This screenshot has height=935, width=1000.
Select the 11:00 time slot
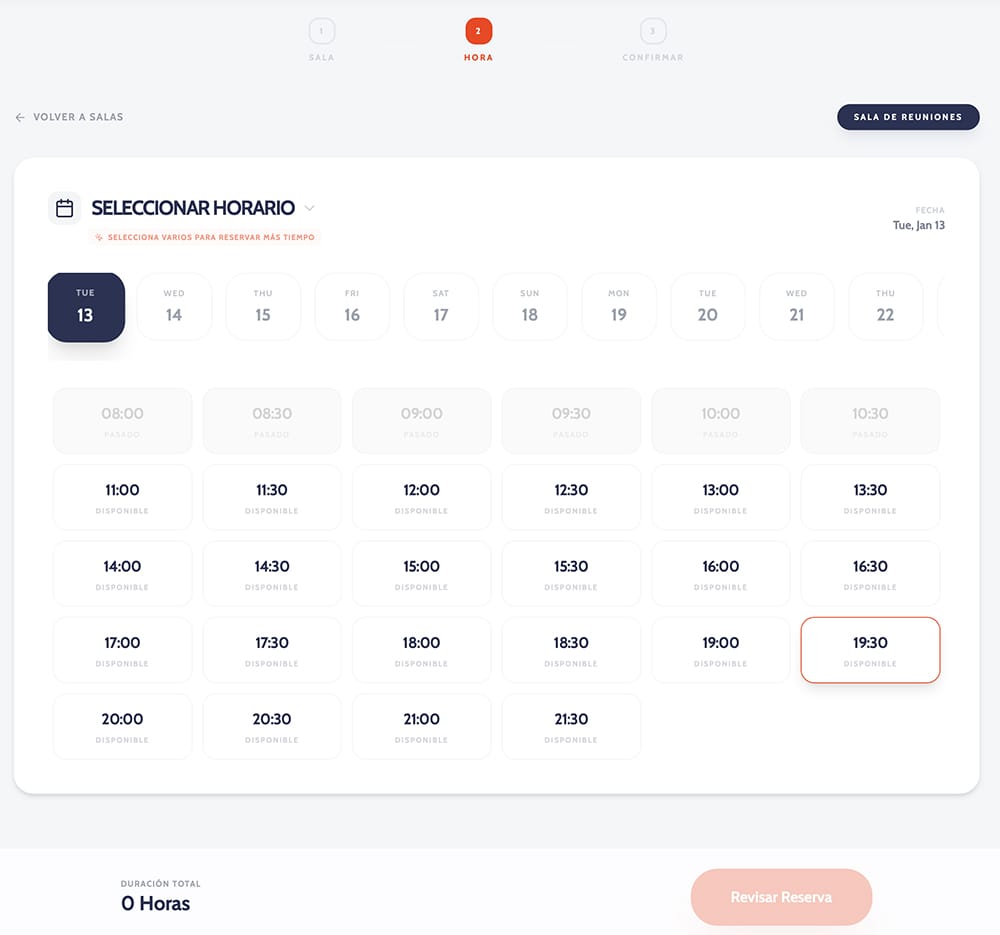[x=122, y=497]
